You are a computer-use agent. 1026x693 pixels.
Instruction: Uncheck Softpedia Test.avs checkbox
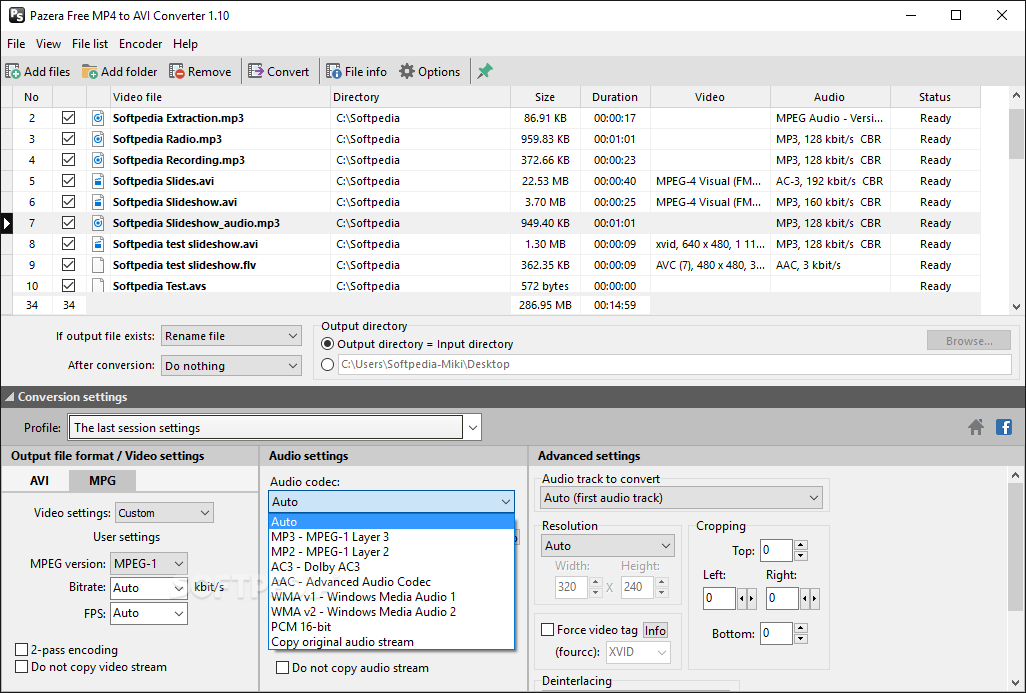point(68,285)
